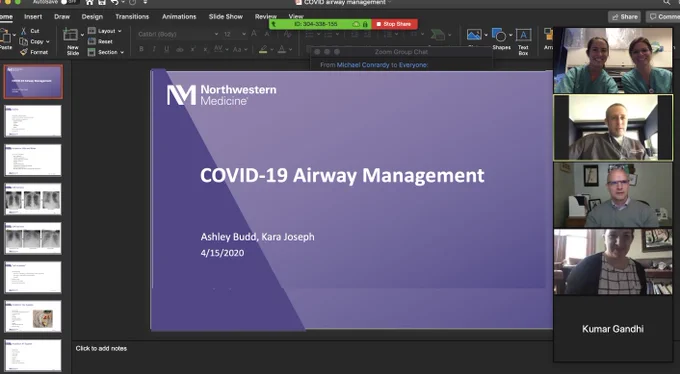The height and width of the screenshot is (374, 680).
Task: Open the Slide Show tab
Action: [226, 16]
